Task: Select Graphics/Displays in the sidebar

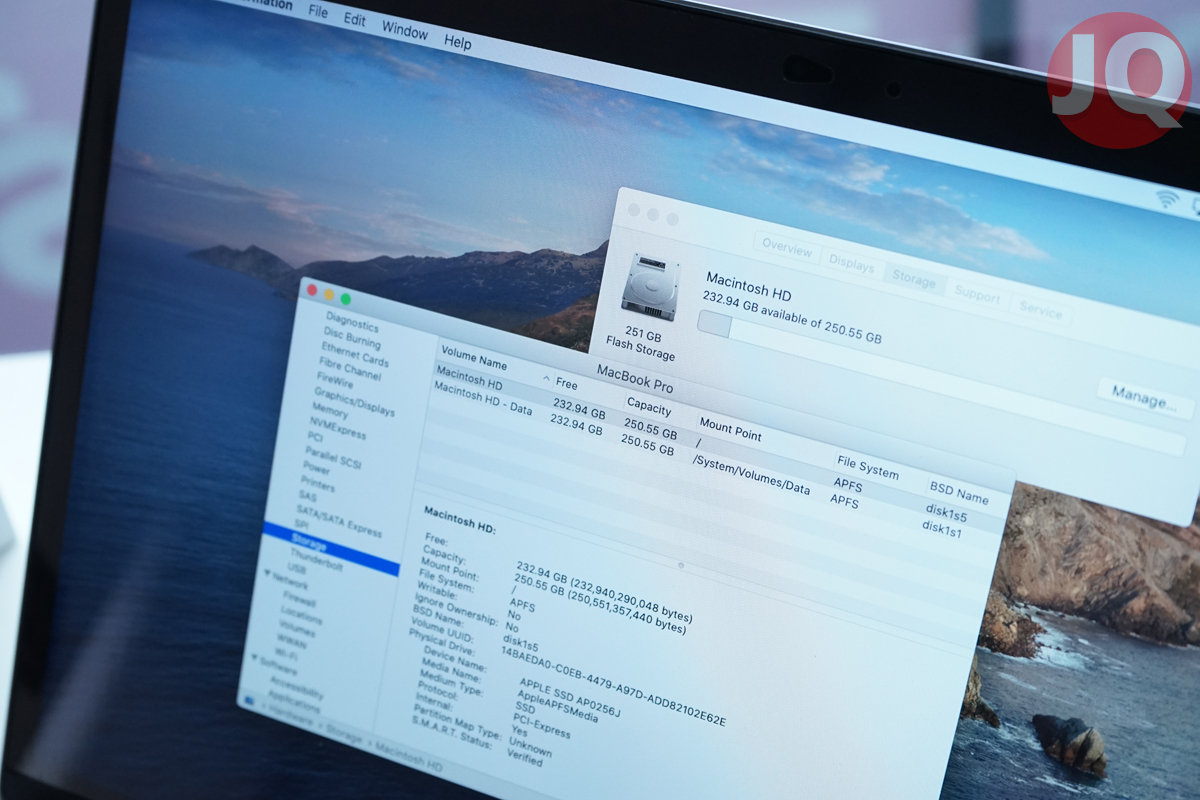Action: pyautogui.click(x=354, y=402)
